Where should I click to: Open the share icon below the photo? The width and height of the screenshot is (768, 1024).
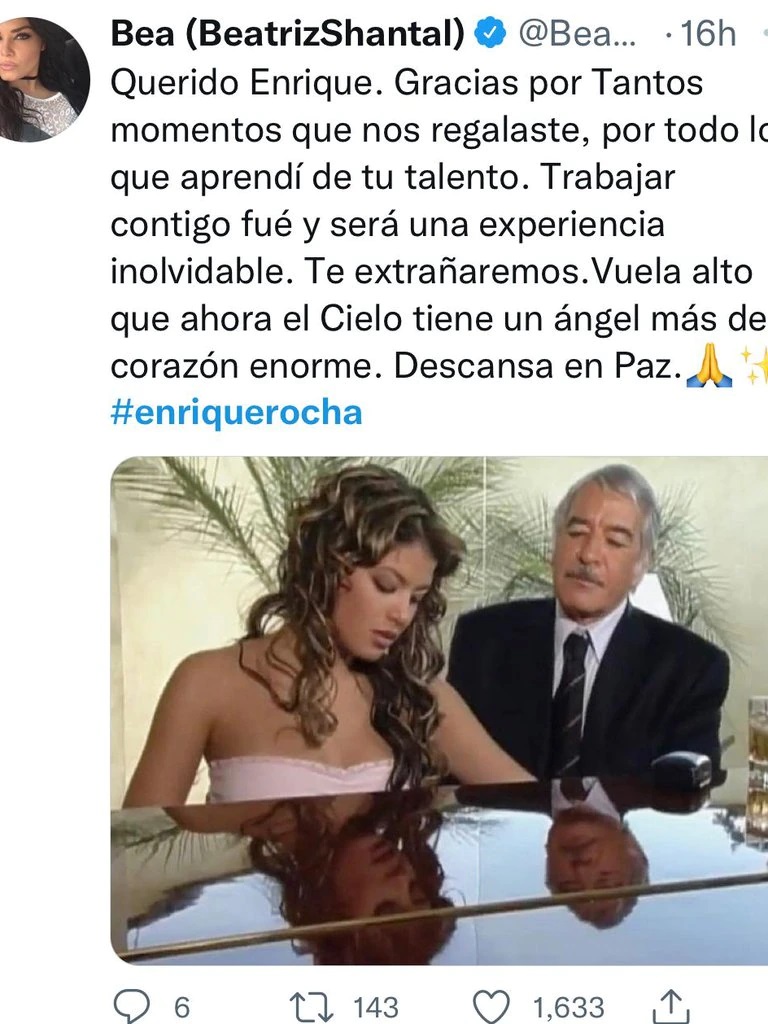[x=670, y=1006]
